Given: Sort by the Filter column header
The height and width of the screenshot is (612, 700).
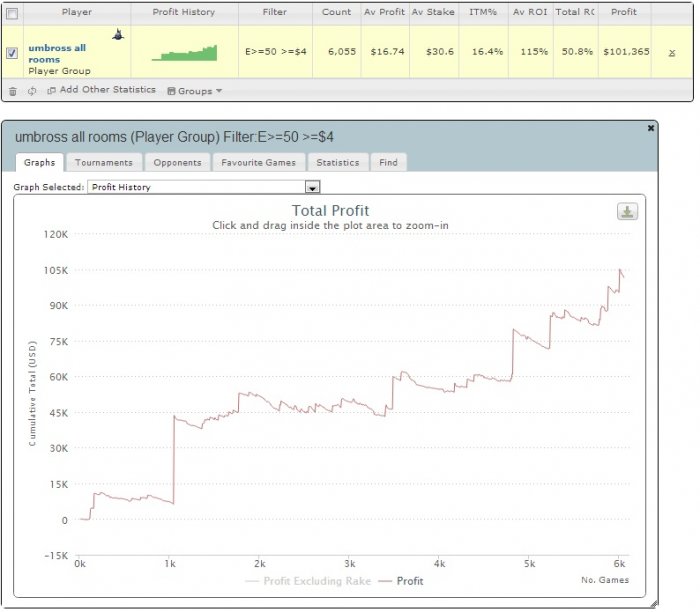Looking at the screenshot, I should [x=275, y=12].
